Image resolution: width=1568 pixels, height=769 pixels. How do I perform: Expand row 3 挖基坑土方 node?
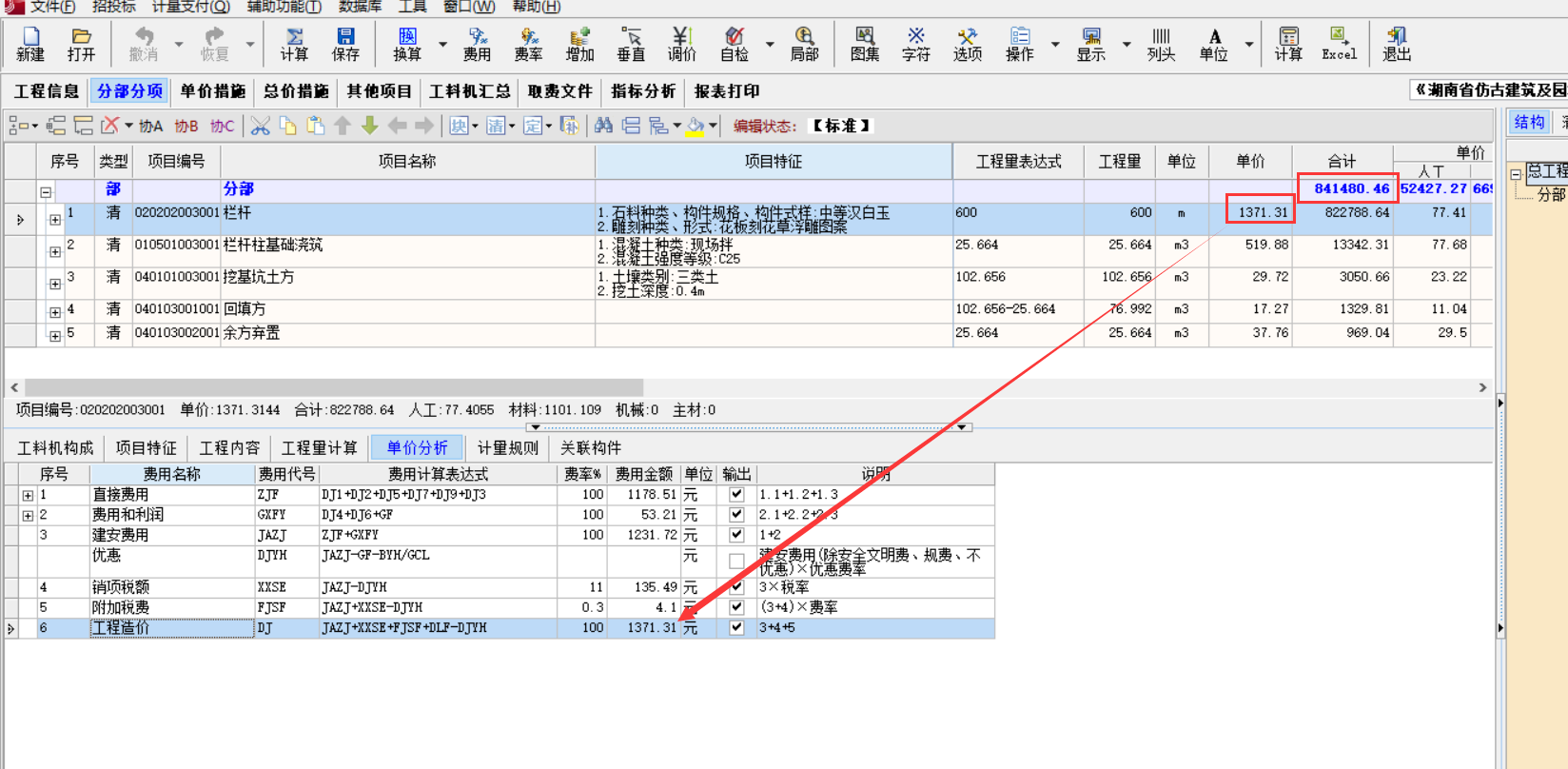(55, 285)
